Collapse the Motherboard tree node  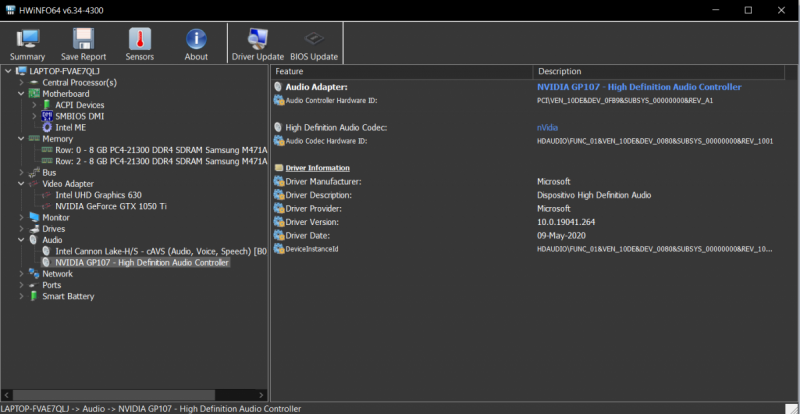pos(21,93)
